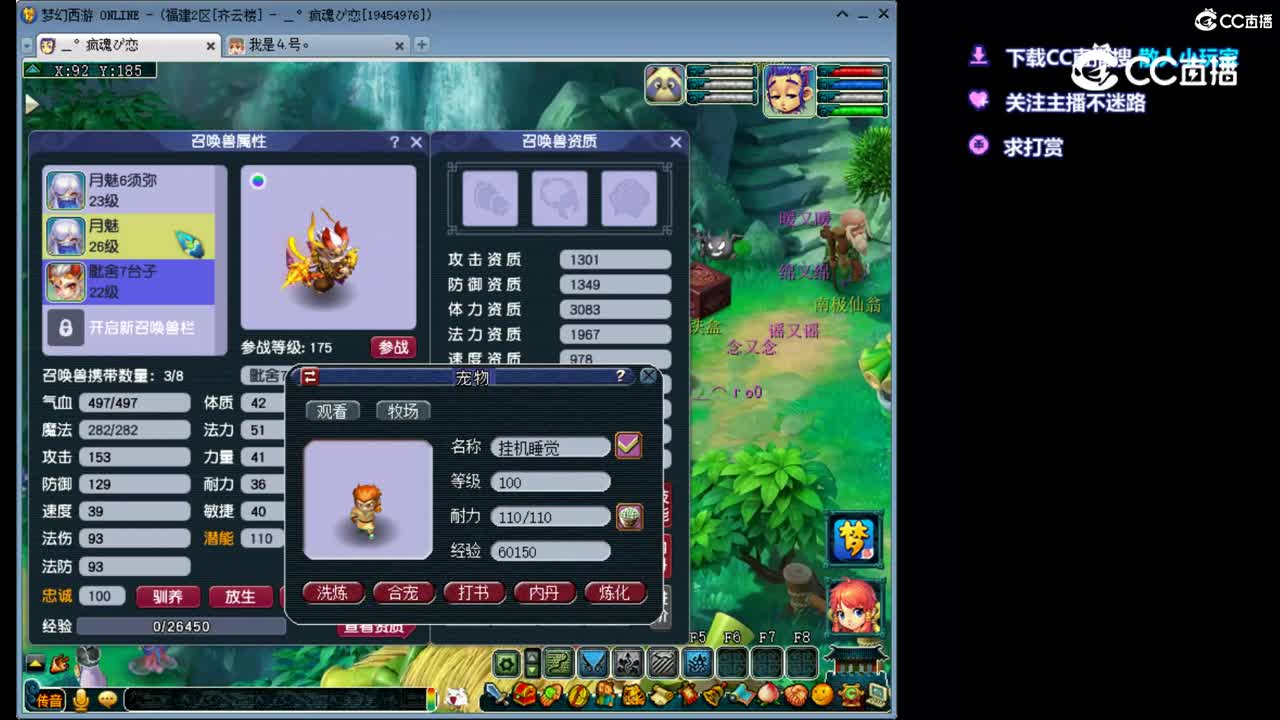Select the gear skill slot in shortcut bar
1280x720 pixels.
click(507, 662)
